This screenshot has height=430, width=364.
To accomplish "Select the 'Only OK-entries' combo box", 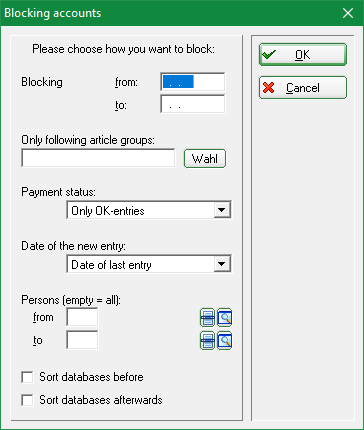I will [149, 210].
